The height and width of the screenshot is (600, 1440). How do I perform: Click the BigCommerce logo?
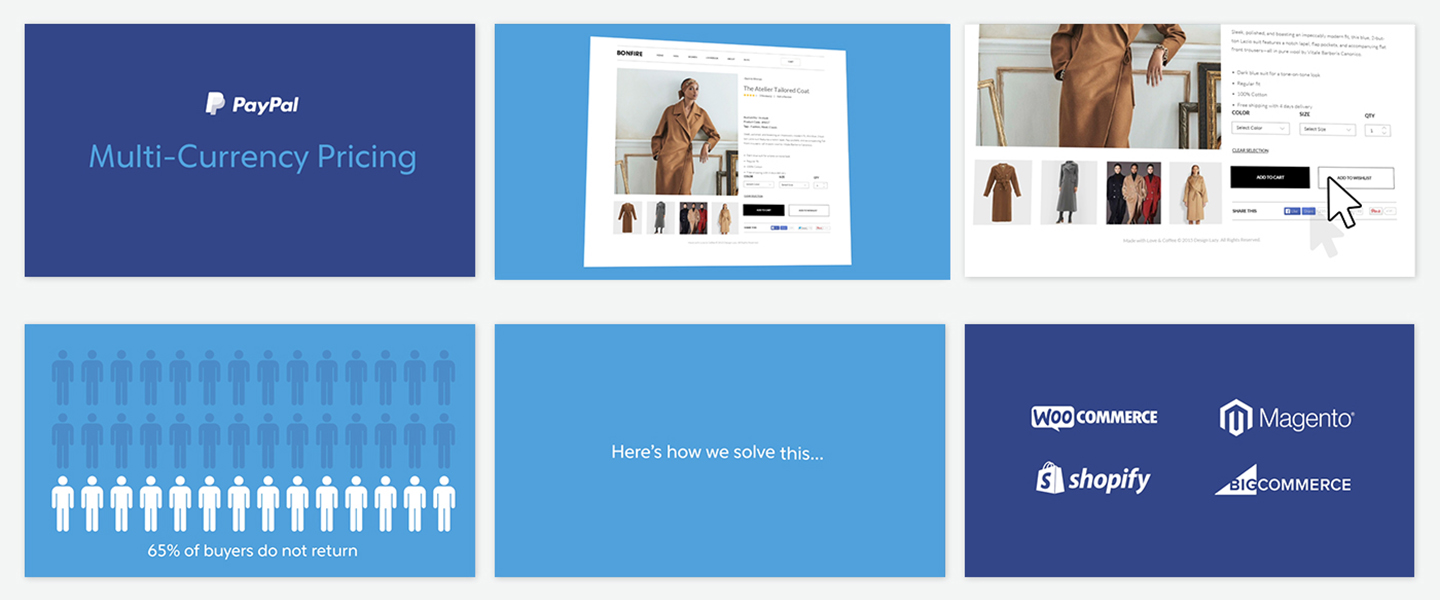[x=1283, y=481]
